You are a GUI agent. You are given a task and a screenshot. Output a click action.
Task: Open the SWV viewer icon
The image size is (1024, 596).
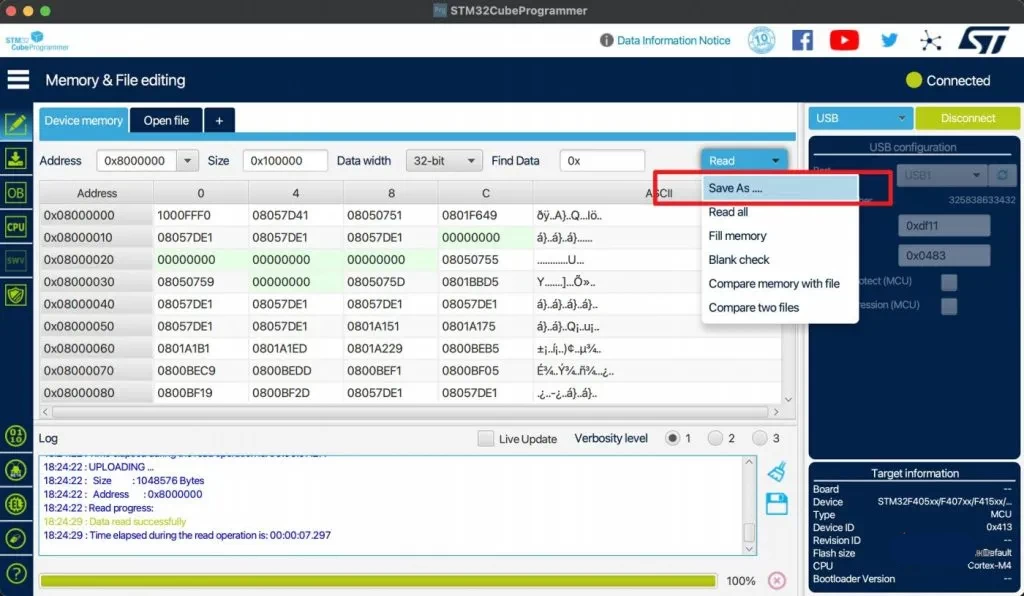point(16,260)
